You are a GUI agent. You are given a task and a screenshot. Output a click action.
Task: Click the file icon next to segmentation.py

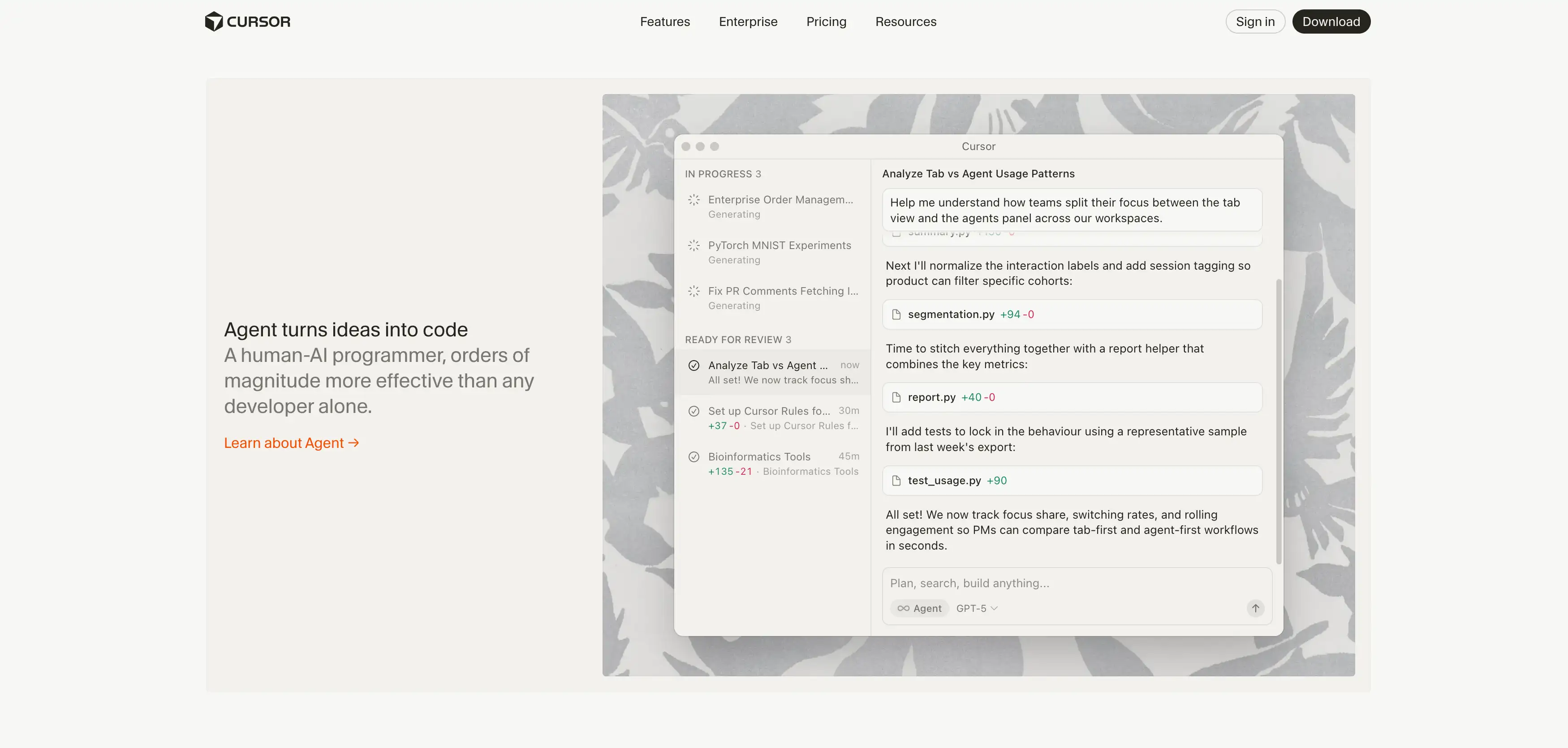[x=896, y=314]
